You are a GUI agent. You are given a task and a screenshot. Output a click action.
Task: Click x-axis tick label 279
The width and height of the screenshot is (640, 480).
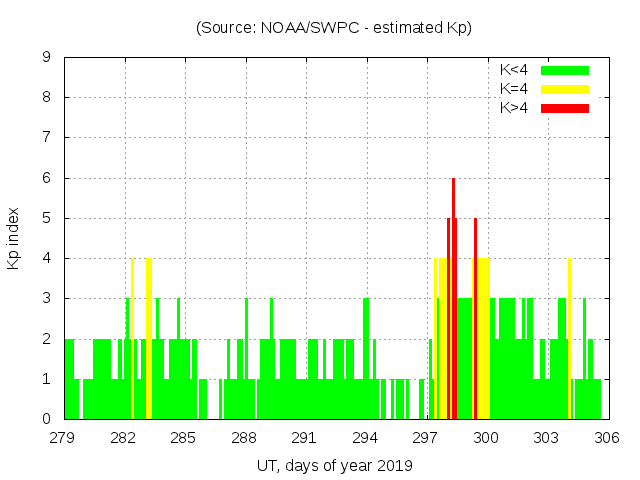point(64,438)
